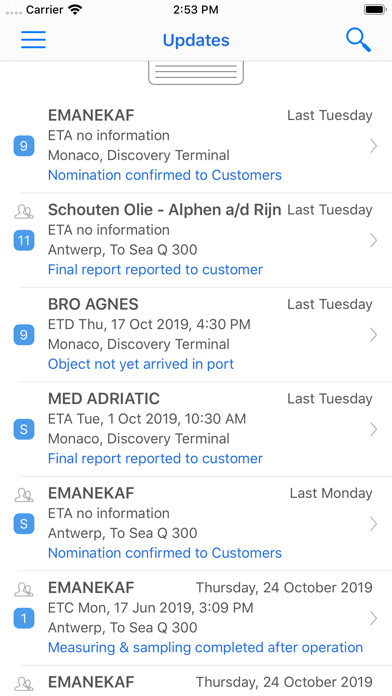Tap the people icon on Last Monday EMANEKAF

(24, 495)
